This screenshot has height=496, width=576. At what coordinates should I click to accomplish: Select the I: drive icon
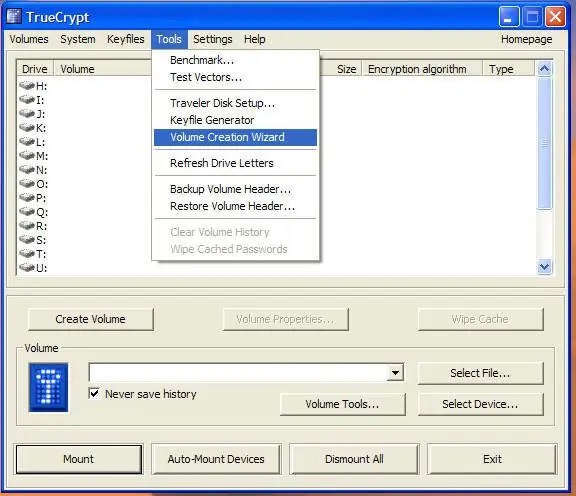[x=27, y=100]
